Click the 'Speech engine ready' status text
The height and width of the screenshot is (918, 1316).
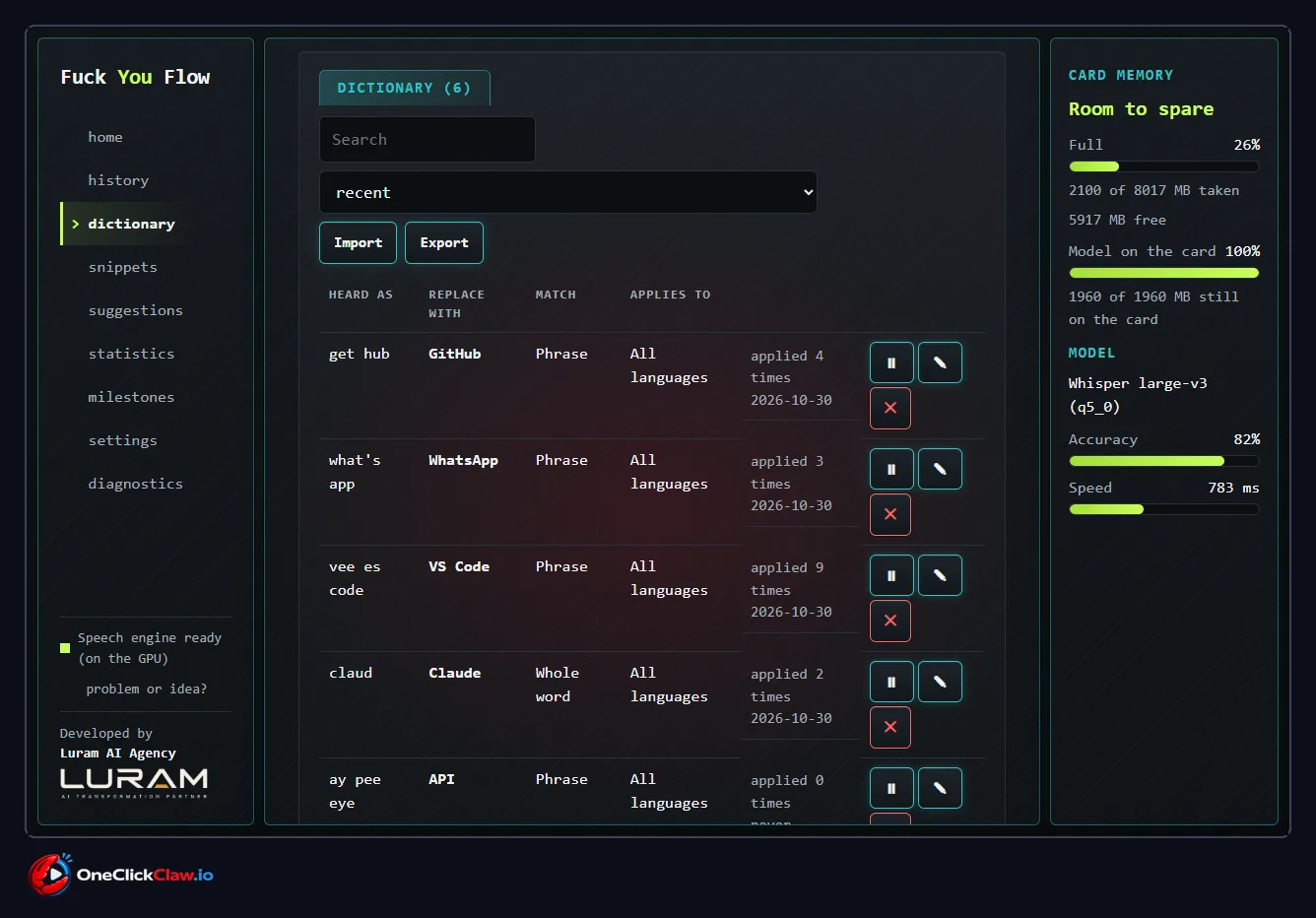tap(150, 648)
